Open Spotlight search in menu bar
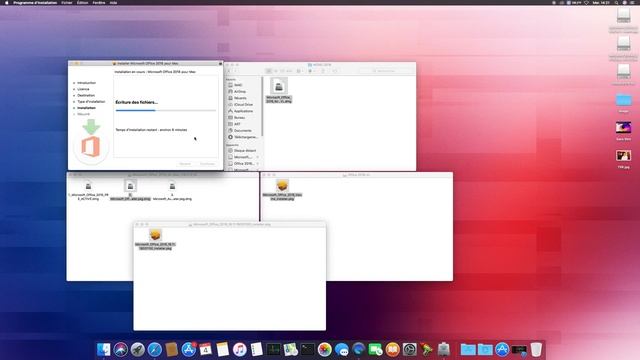 (616, 2)
